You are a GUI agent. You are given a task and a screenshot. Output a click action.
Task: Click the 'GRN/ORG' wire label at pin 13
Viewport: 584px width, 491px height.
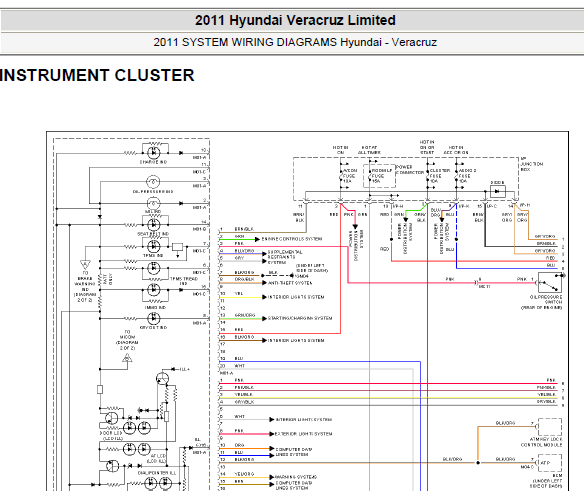(x=245, y=315)
